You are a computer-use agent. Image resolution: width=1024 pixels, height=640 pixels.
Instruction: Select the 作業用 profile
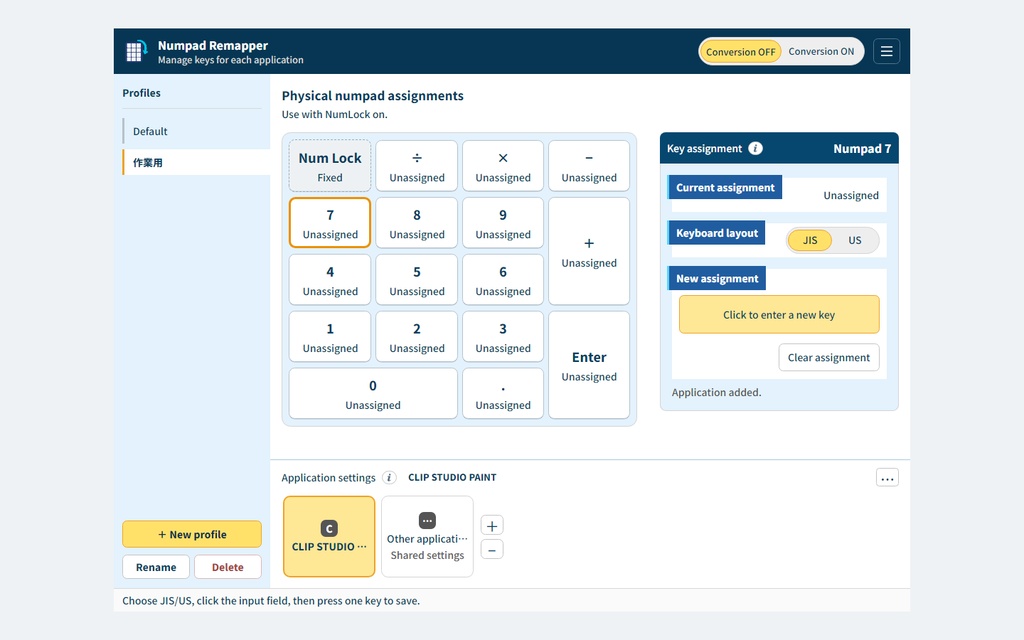196,163
